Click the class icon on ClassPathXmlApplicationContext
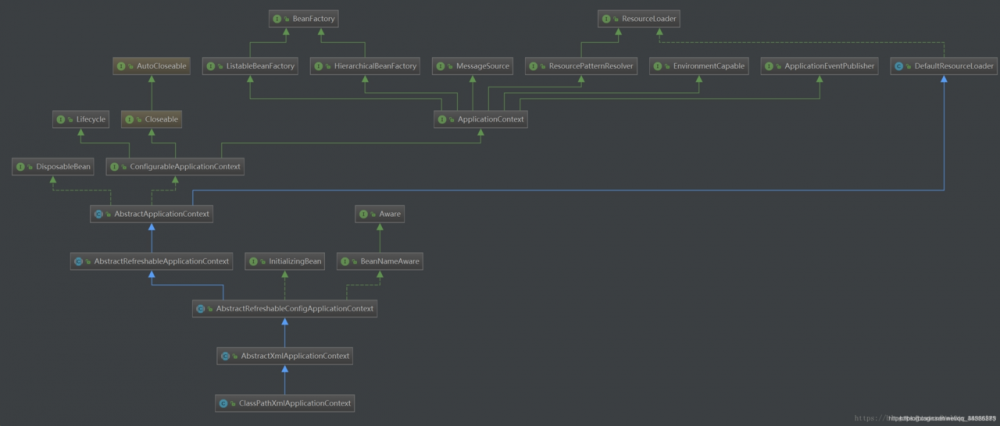 (x=223, y=403)
